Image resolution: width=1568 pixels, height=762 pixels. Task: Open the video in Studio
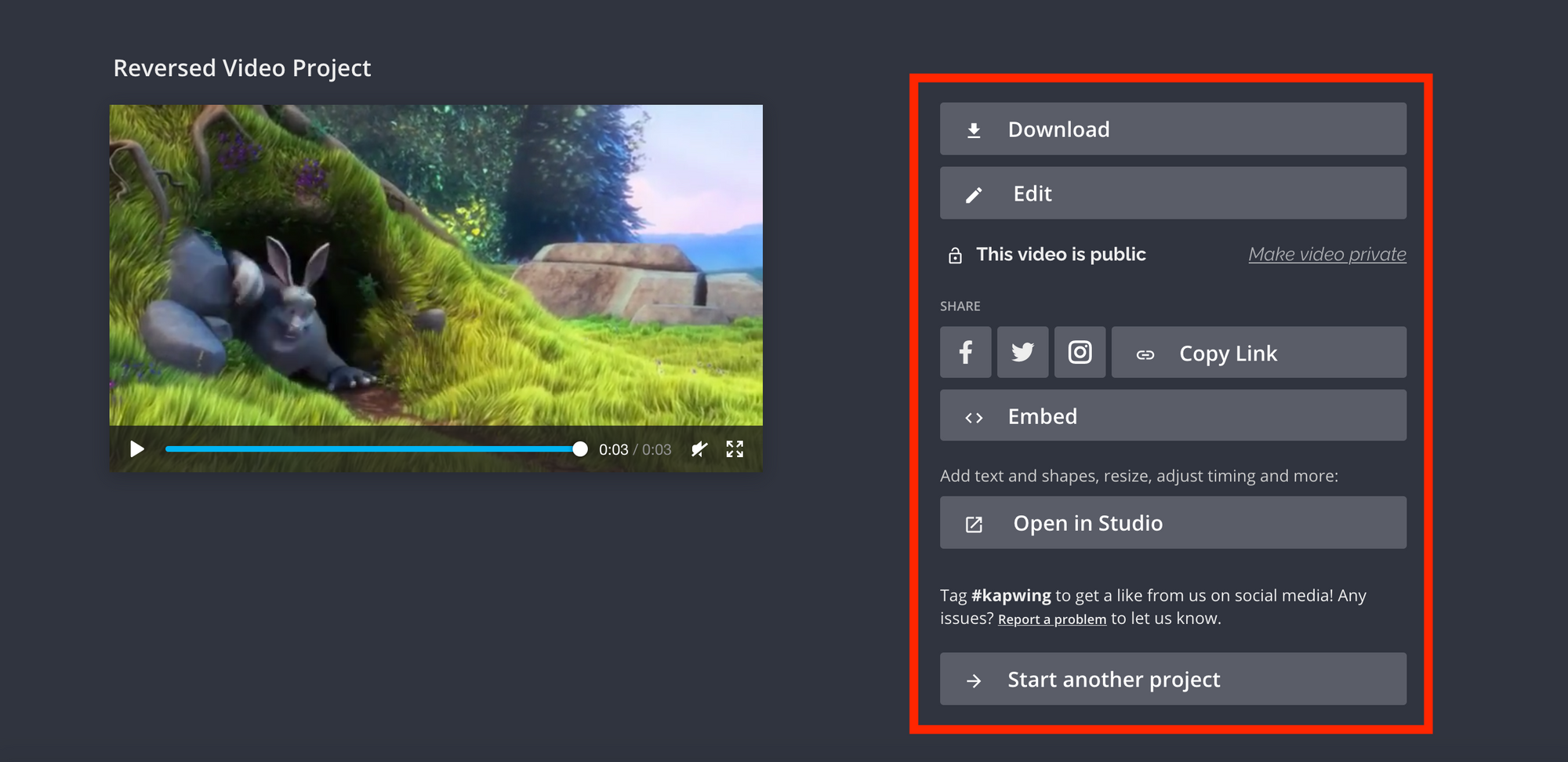(x=1172, y=523)
